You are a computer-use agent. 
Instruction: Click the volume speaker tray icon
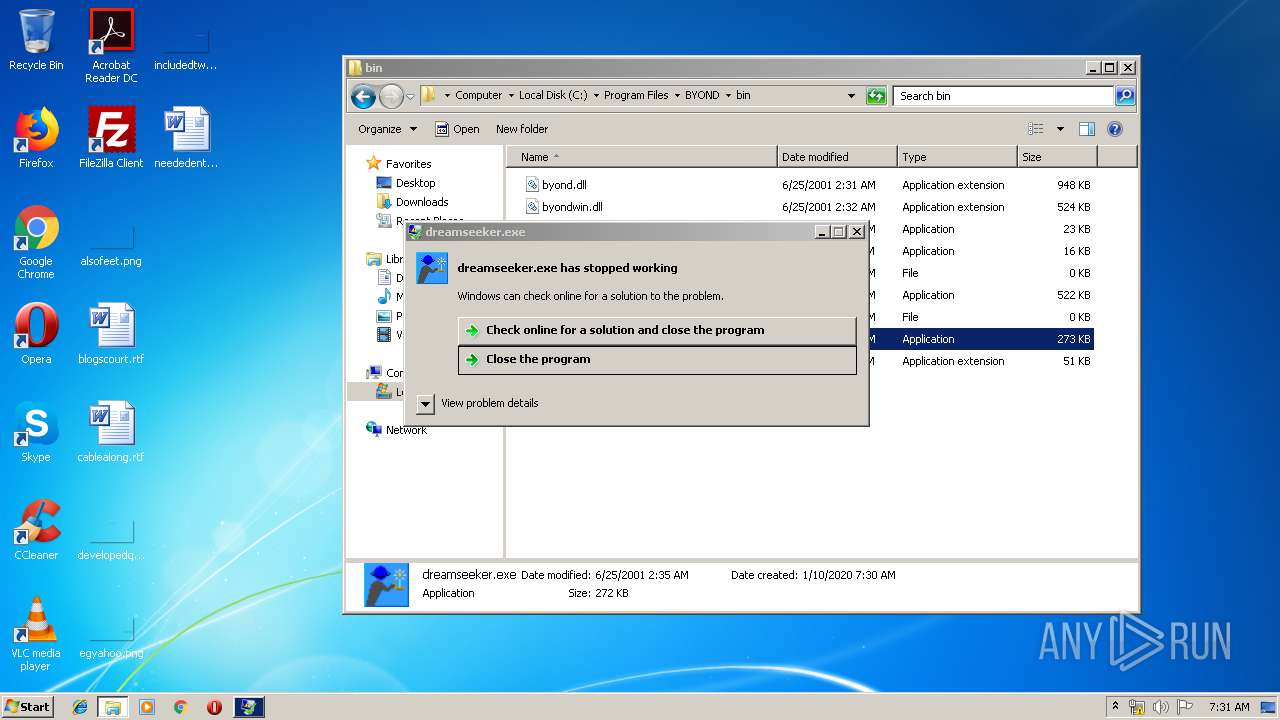pyautogui.click(x=1161, y=707)
